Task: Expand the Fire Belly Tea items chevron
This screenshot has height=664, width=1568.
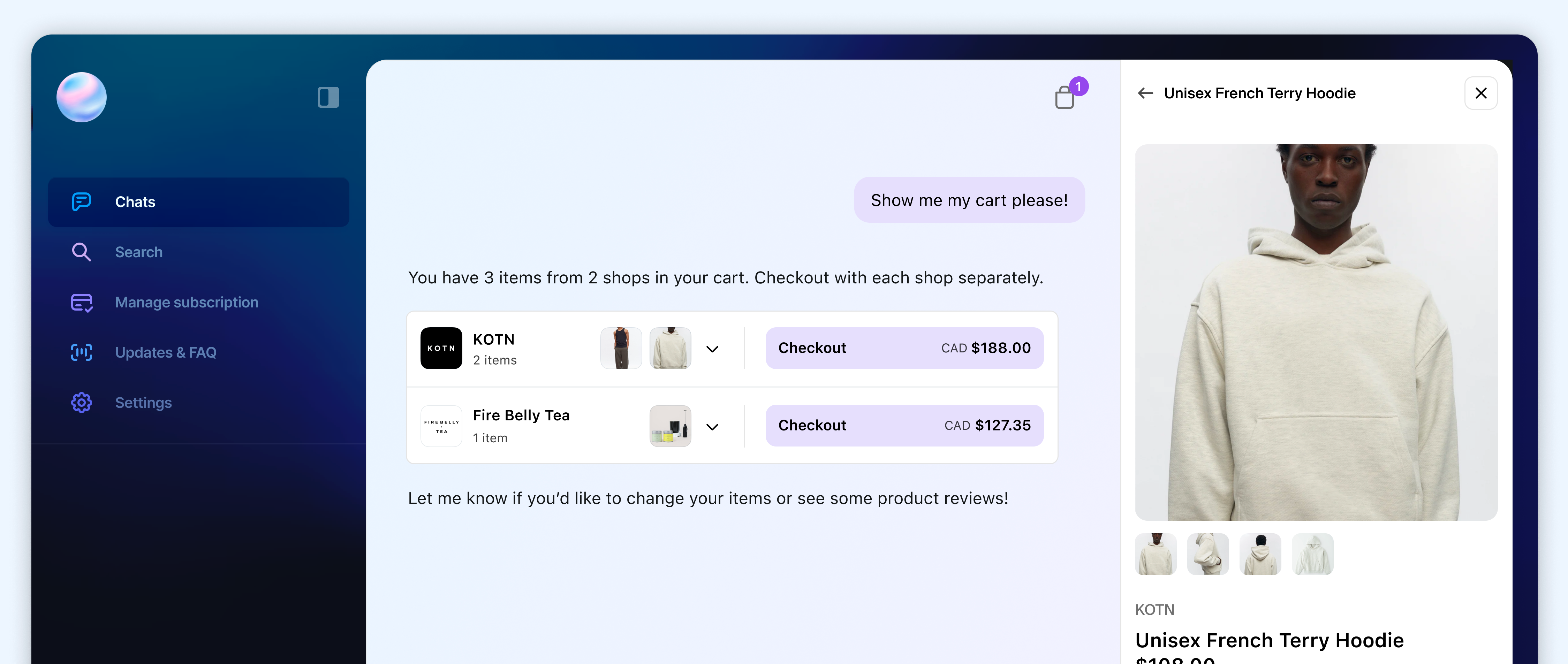Action: tap(712, 427)
